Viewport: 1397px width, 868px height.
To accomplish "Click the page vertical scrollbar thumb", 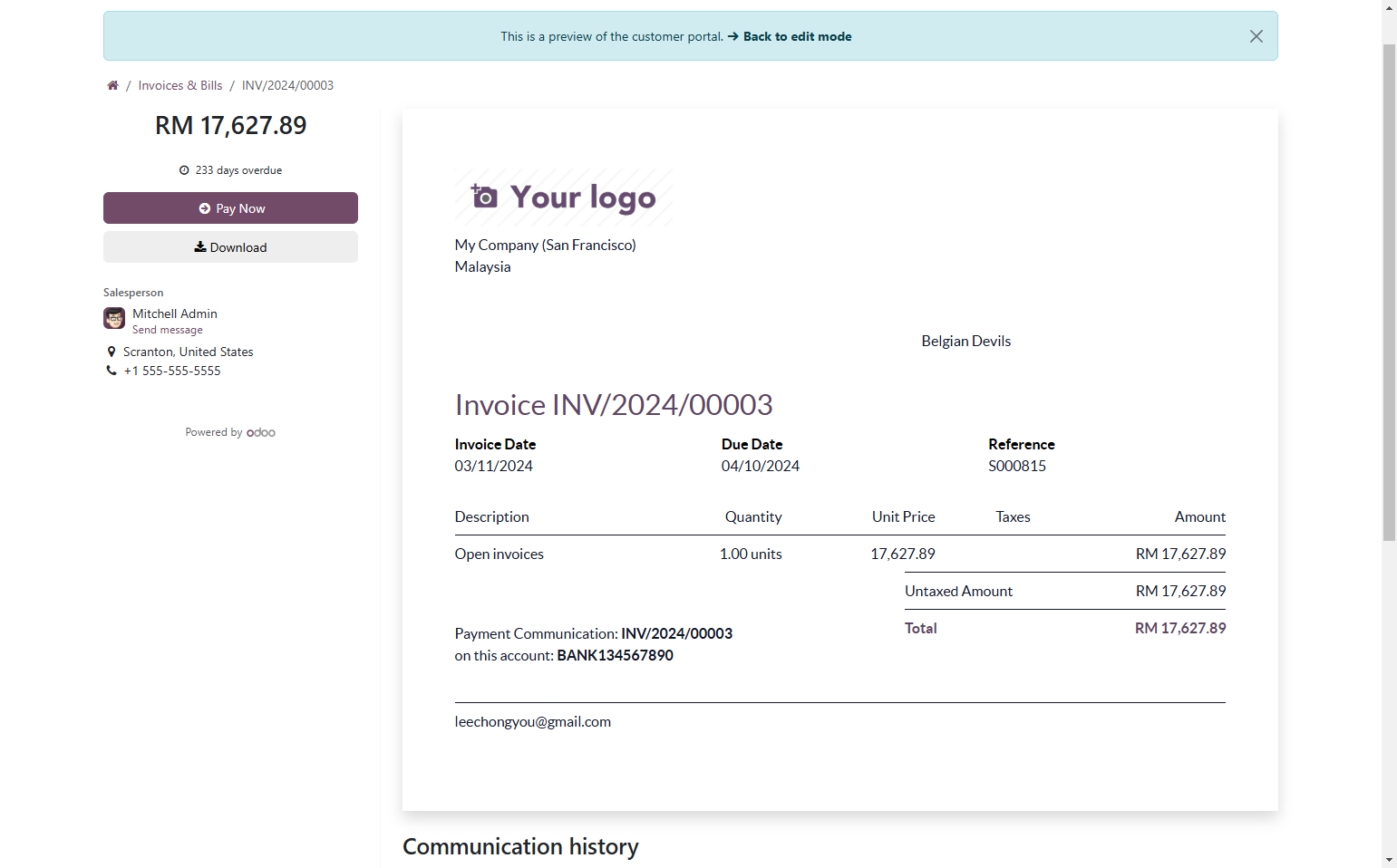I will click(1389, 292).
